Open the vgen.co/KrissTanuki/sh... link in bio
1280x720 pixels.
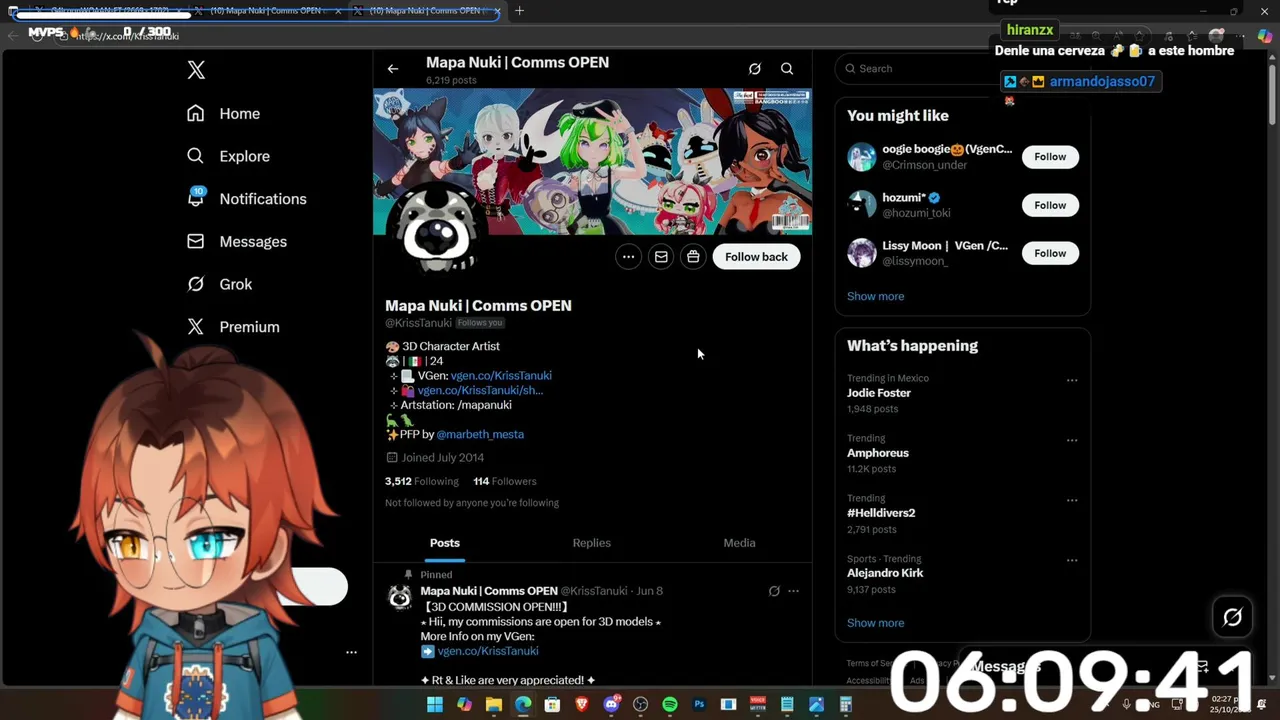click(x=480, y=391)
